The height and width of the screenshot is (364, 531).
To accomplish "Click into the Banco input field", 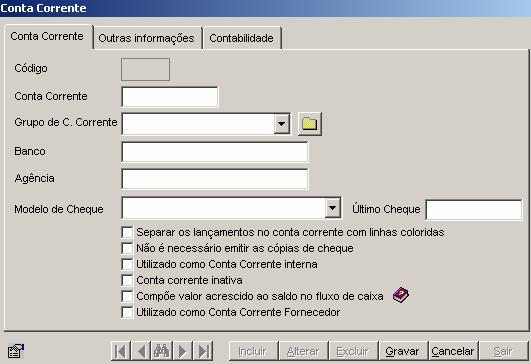I will [215, 152].
